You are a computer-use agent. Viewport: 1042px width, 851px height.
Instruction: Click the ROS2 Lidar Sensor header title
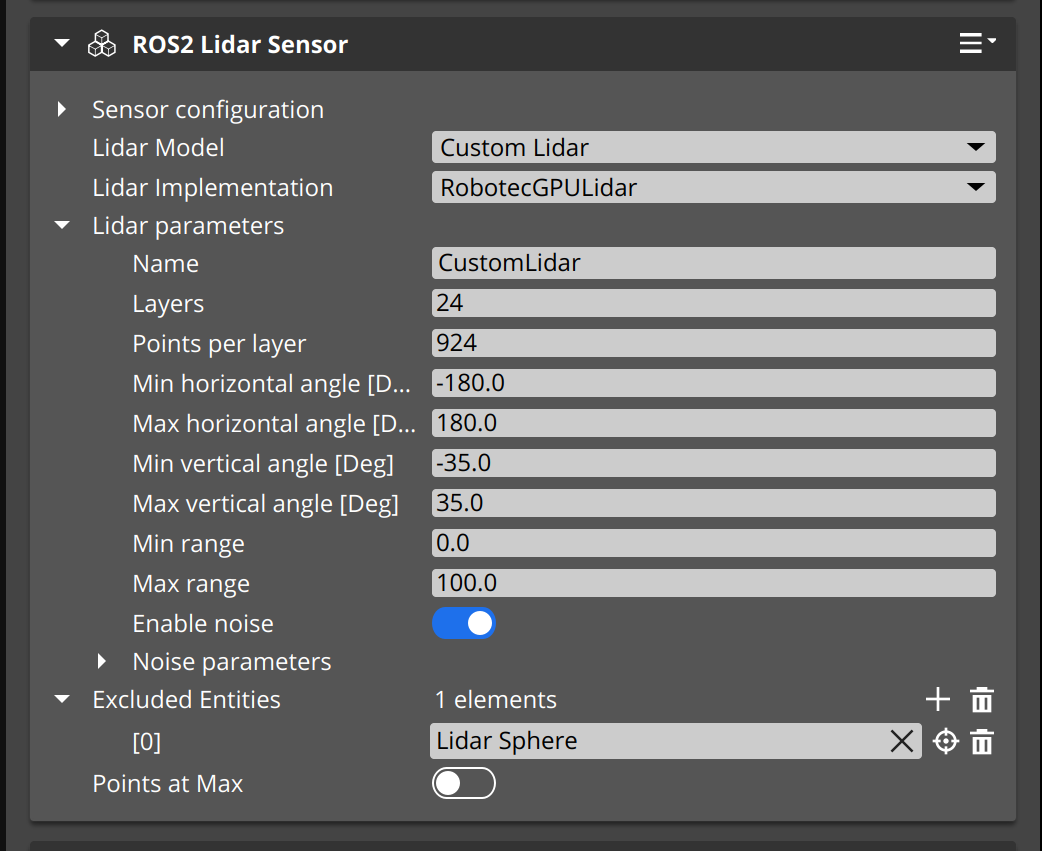coord(240,45)
